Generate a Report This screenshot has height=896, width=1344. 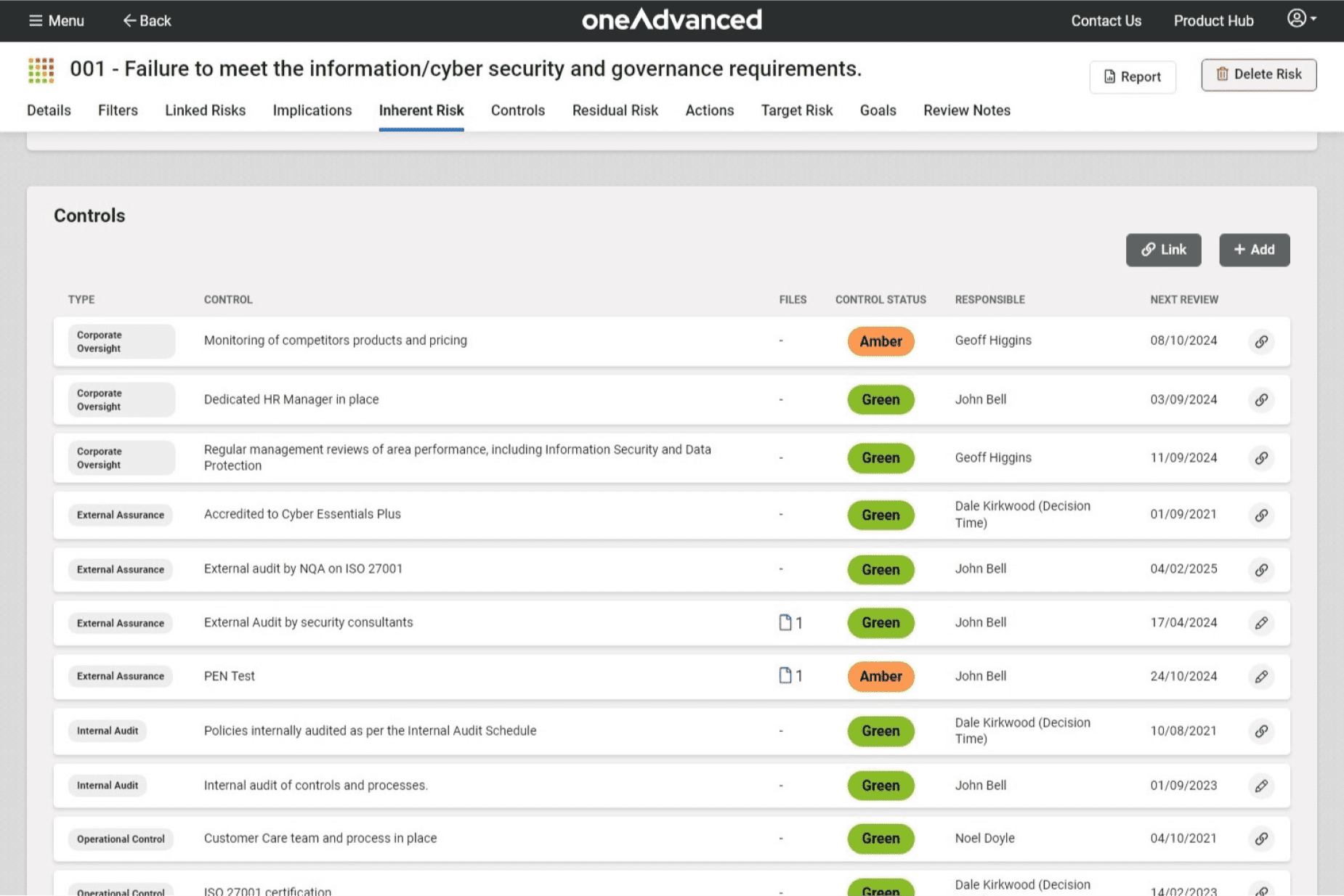[1132, 77]
